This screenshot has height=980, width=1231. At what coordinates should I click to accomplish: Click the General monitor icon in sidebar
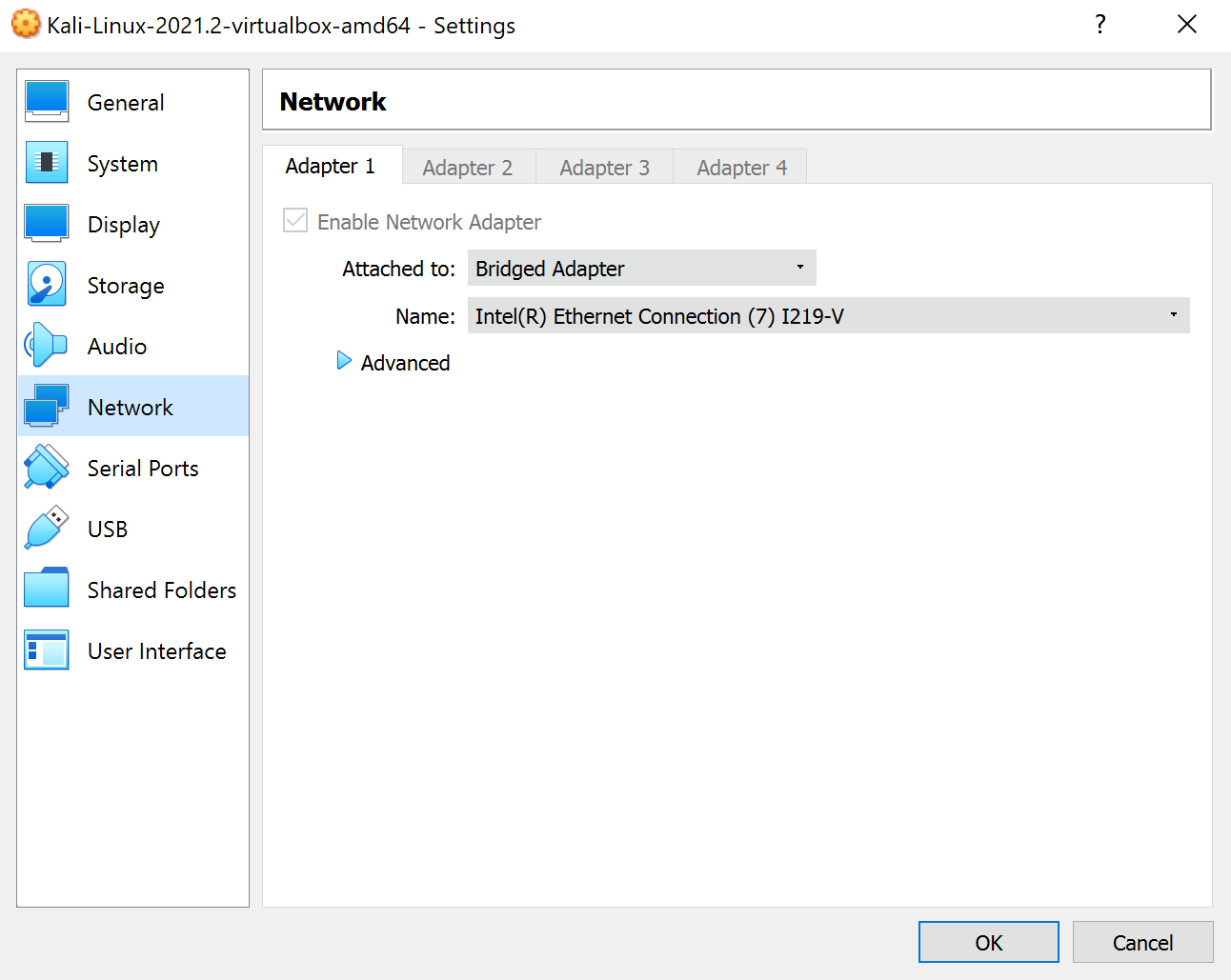point(47,102)
